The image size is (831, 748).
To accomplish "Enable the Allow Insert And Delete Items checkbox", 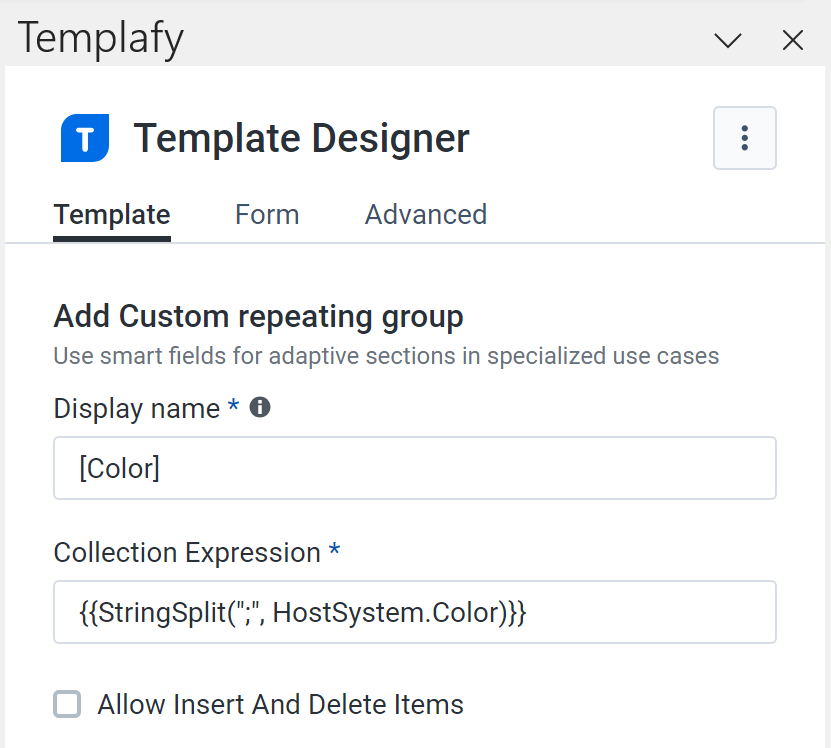I will (x=67, y=705).
